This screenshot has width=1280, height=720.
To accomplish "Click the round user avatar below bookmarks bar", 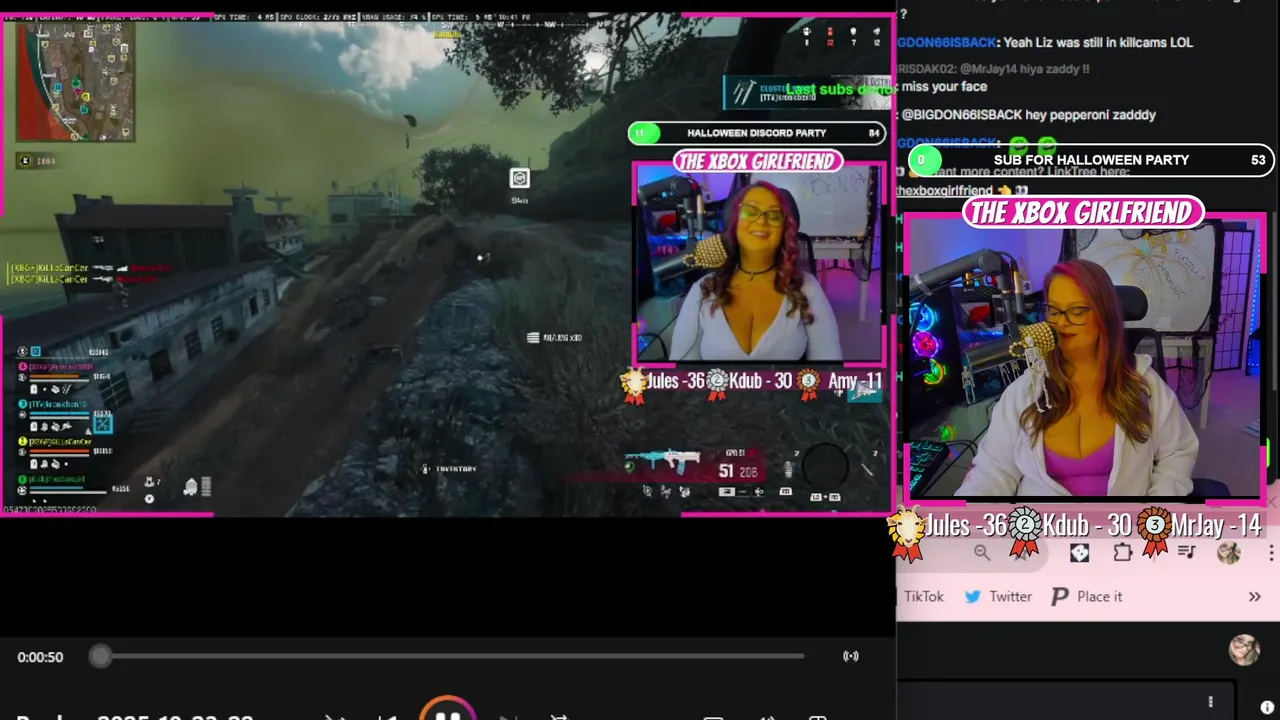I will pyautogui.click(x=1244, y=650).
